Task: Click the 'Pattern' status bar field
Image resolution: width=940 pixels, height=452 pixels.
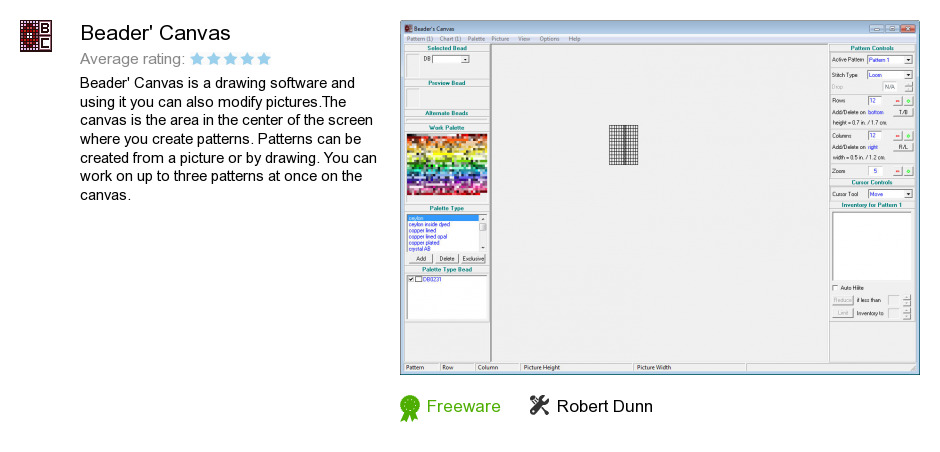Action: (x=421, y=367)
